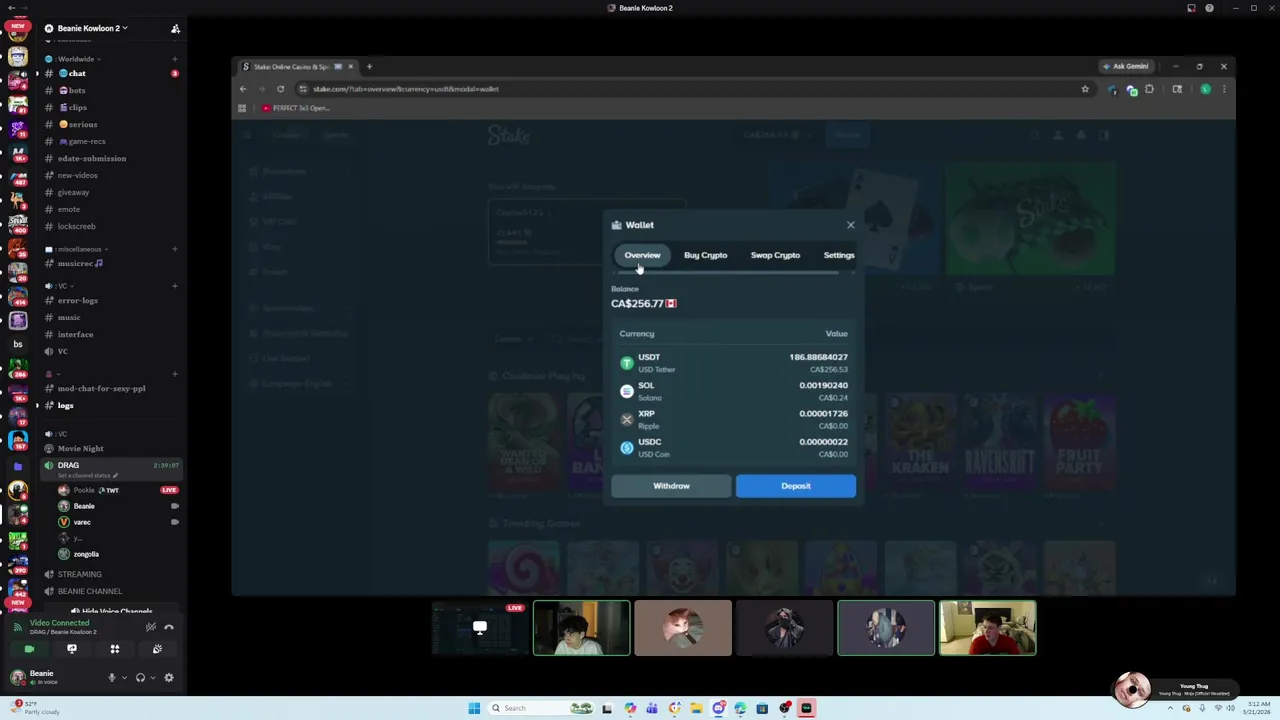Select the LIVE stream thumbnail
1280x720 pixels.
tap(480, 628)
